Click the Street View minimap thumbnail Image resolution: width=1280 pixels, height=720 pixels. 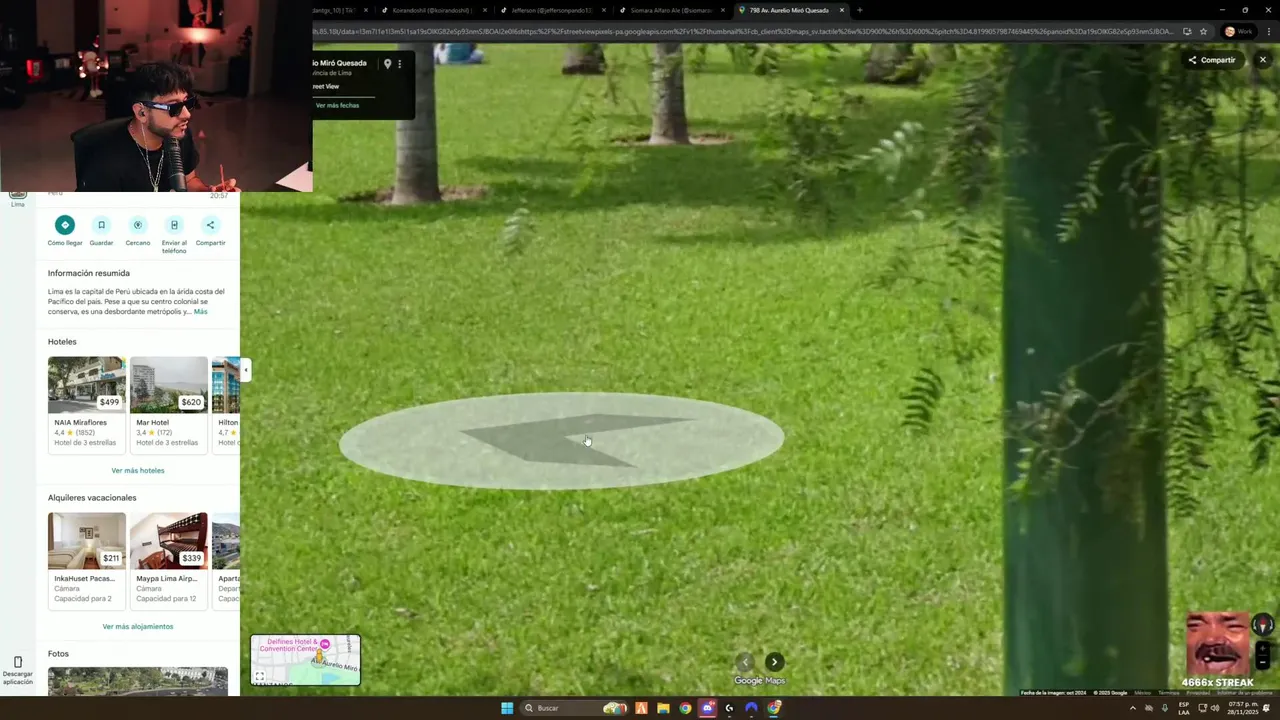tap(305, 660)
